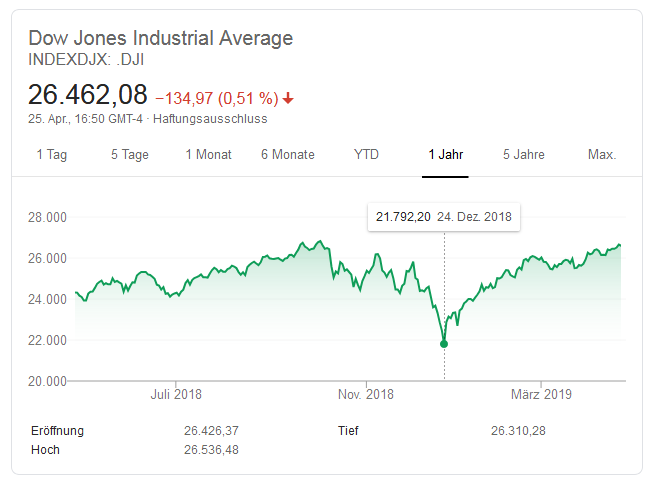This screenshot has height=487, width=655.
Task: Click the März 2019 axis label
Action: click(541, 394)
